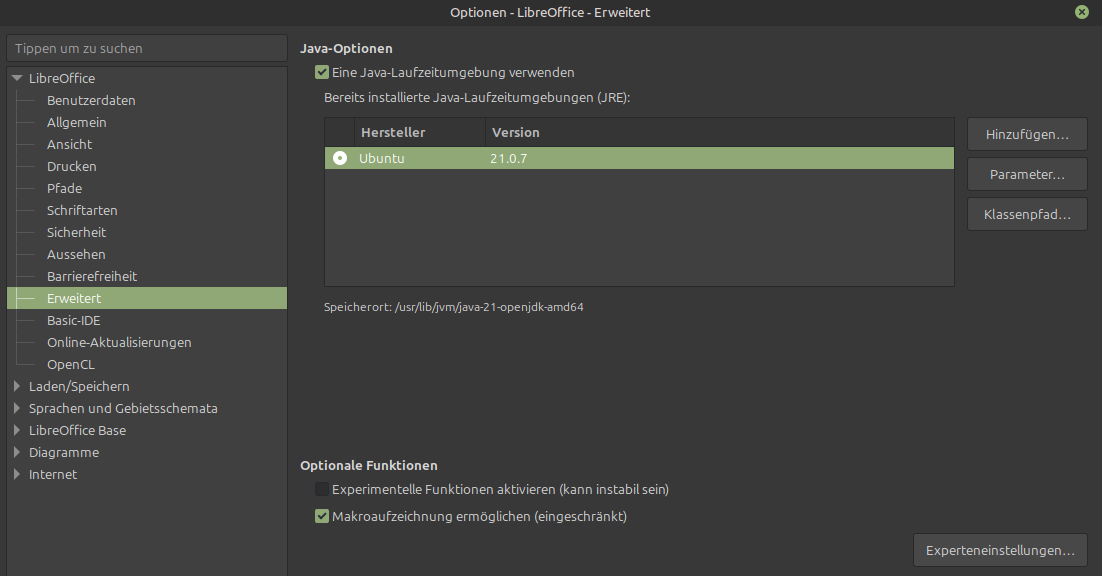
Task: Expand Sprachen und Gebietsschemata node
Action: pos(17,408)
